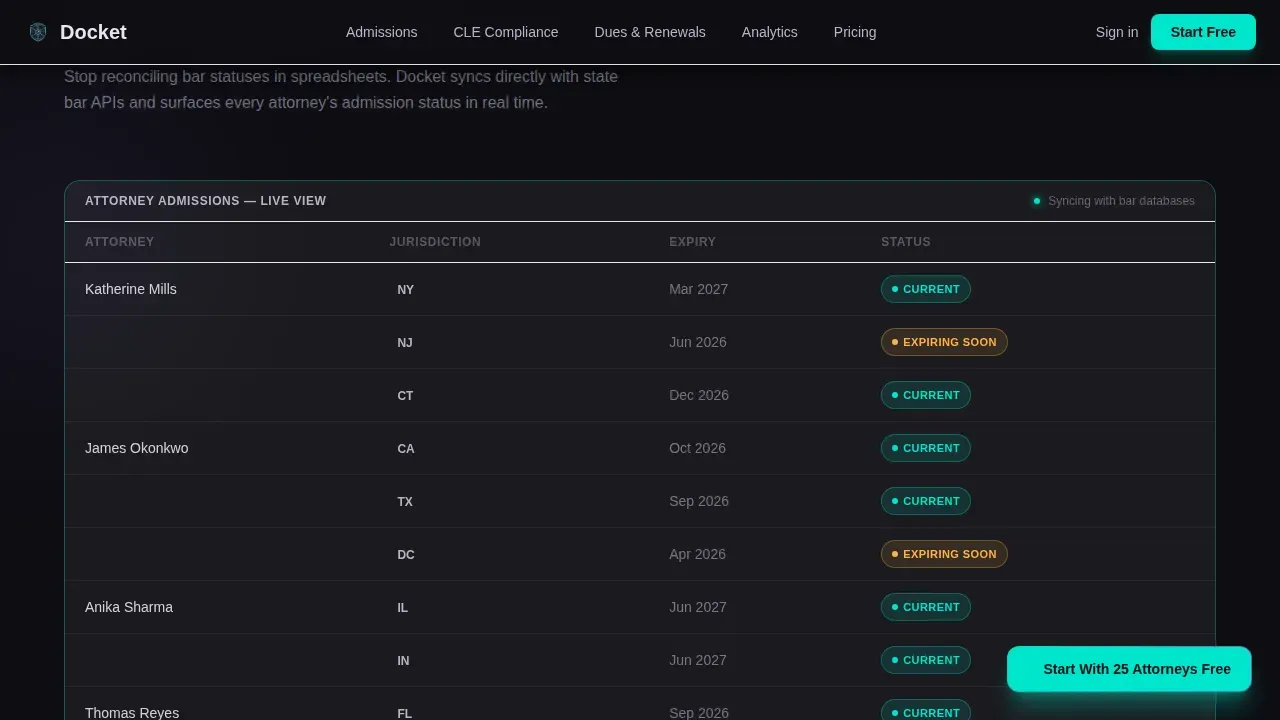This screenshot has width=1280, height=720.
Task: Click the CURRENT badge in IN row
Action: (925, 660)
